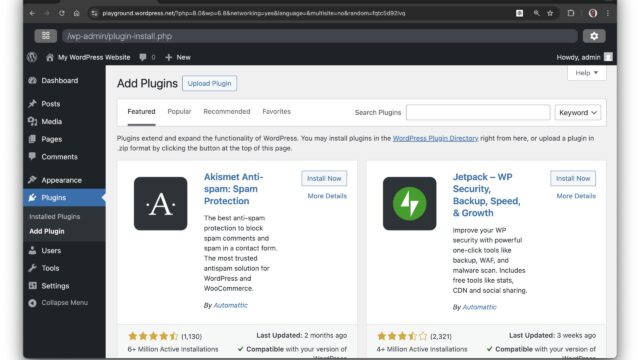This screenshot has height=360, width=640.
Task: Click the Akismet plugin icon
Action: coord(160,203)
